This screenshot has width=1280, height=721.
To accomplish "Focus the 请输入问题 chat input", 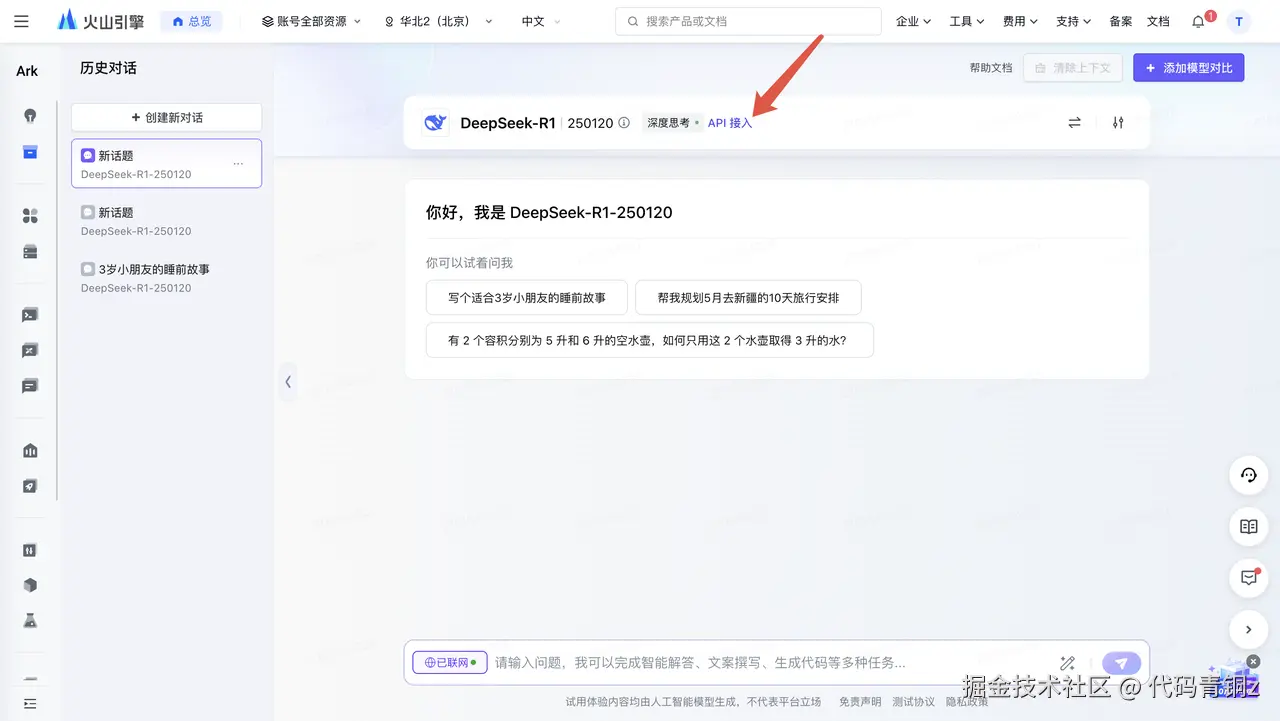I will coord(770,662).
